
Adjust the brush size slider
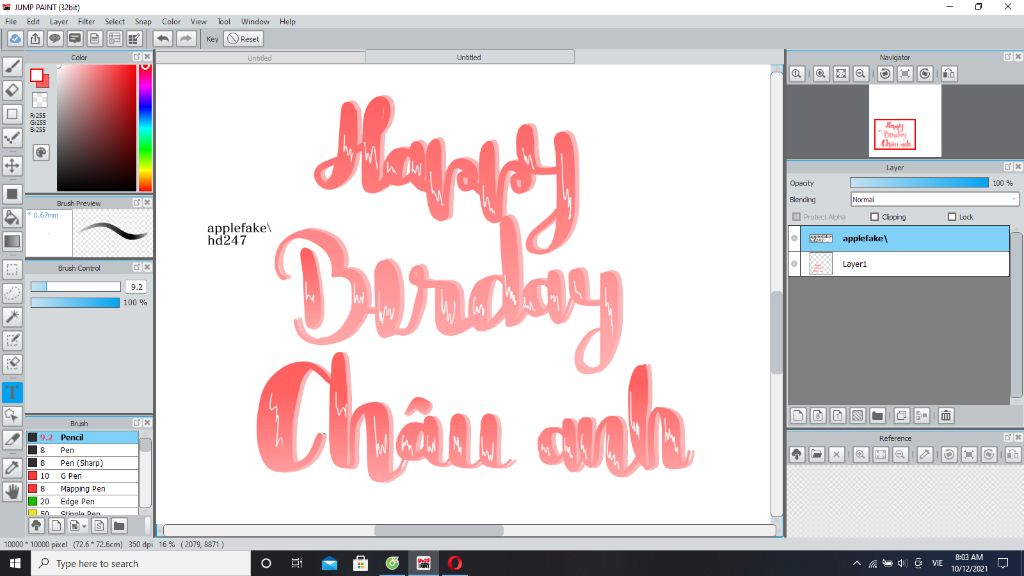click(x=76, y=287)
